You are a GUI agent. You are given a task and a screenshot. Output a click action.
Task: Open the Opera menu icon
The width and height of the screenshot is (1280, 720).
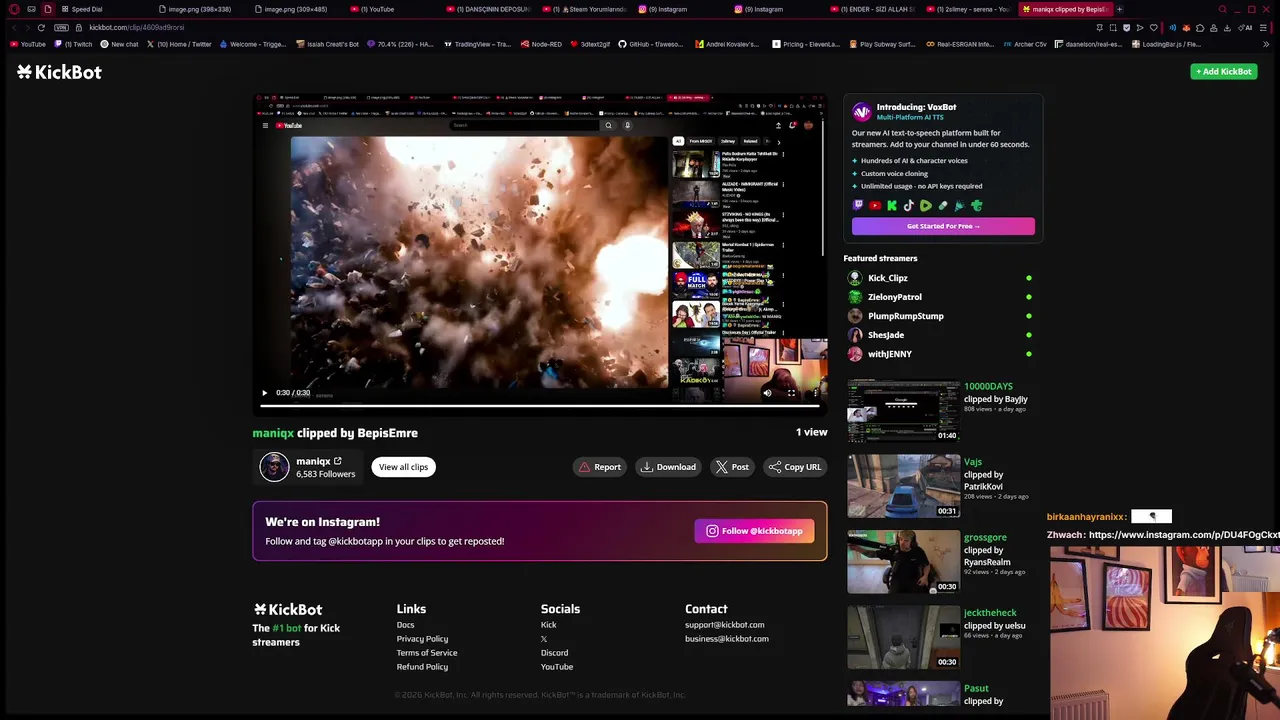[14, 9]
